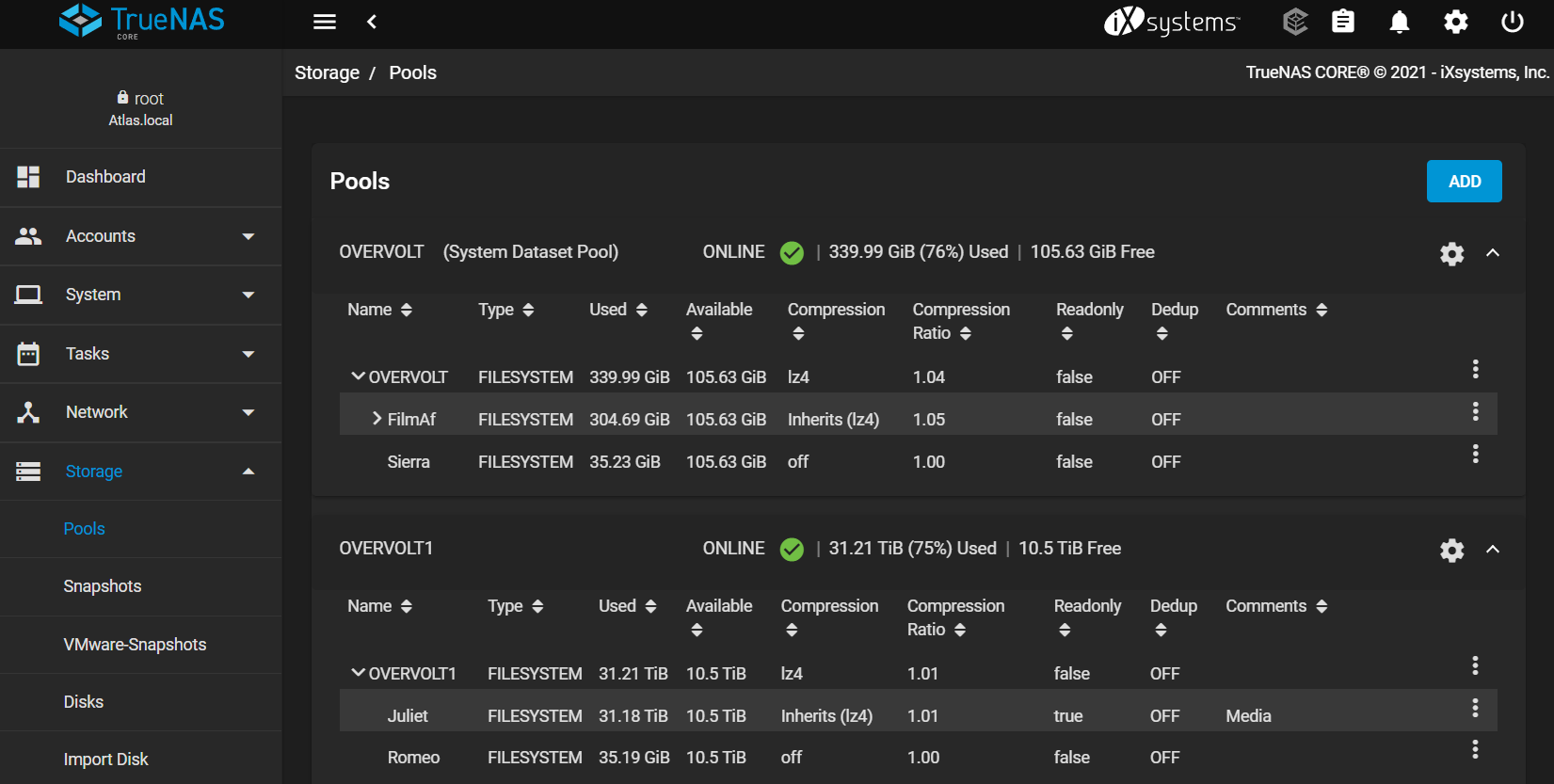Image resolution: width=1554 pixels, height=784 pixels.
Task: Collapse the Storage menu arrow
Action: [248, 472]
